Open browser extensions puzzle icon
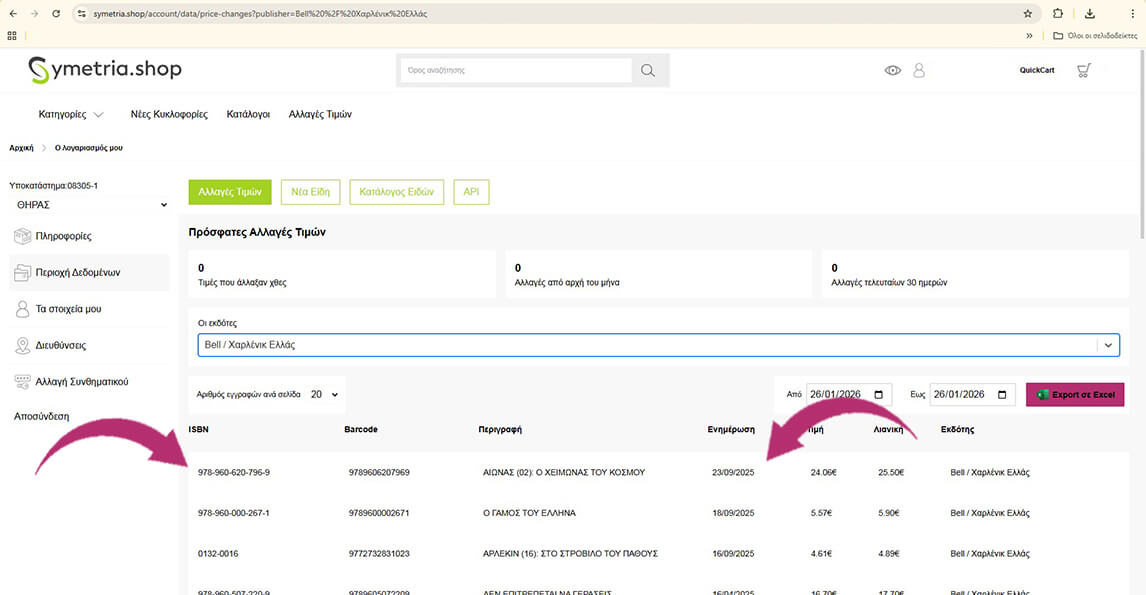The width and height of the screenshot is (1146, 595). coord(1058,14)
